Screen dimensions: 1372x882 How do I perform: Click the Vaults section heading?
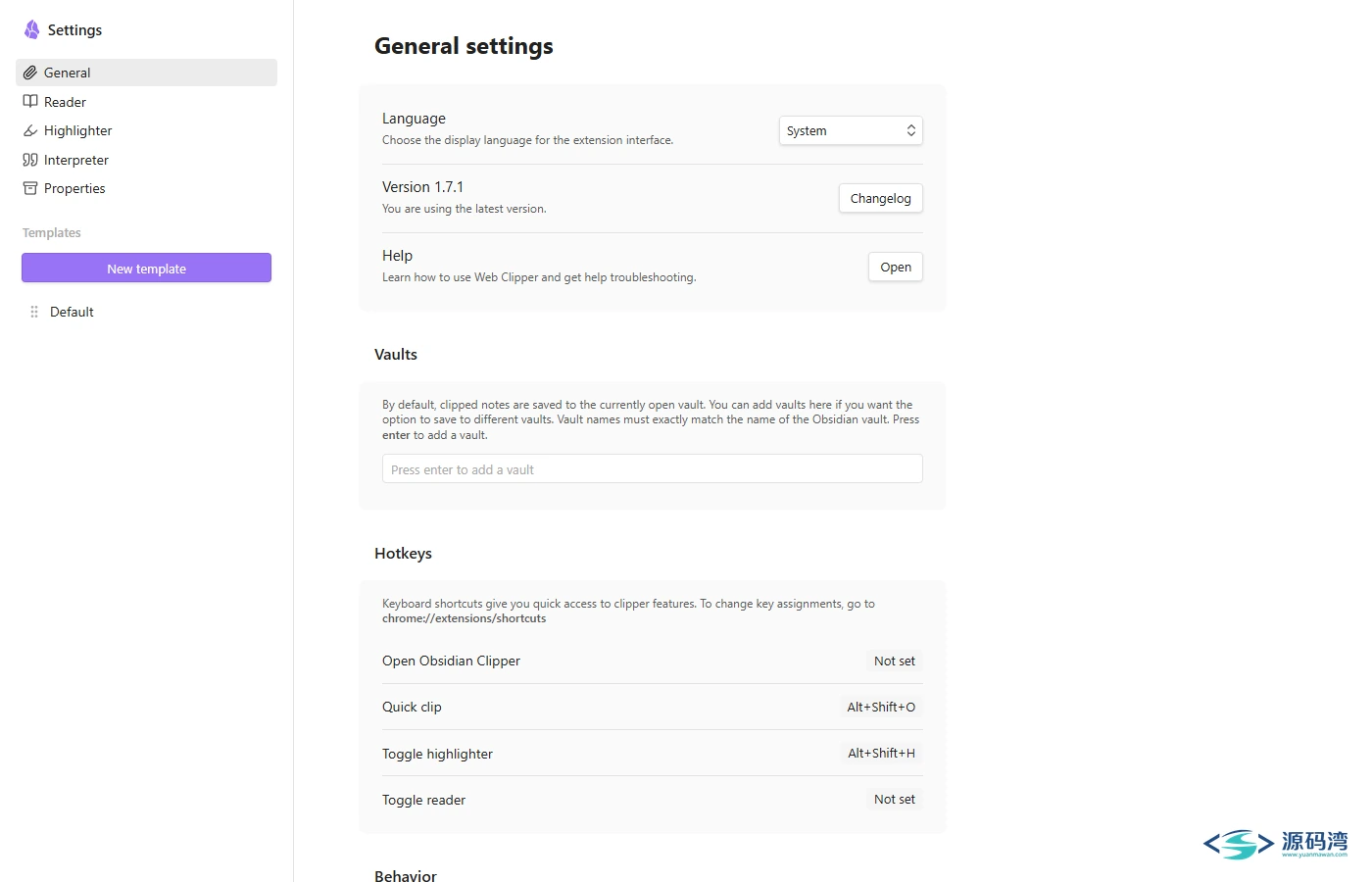396,355
